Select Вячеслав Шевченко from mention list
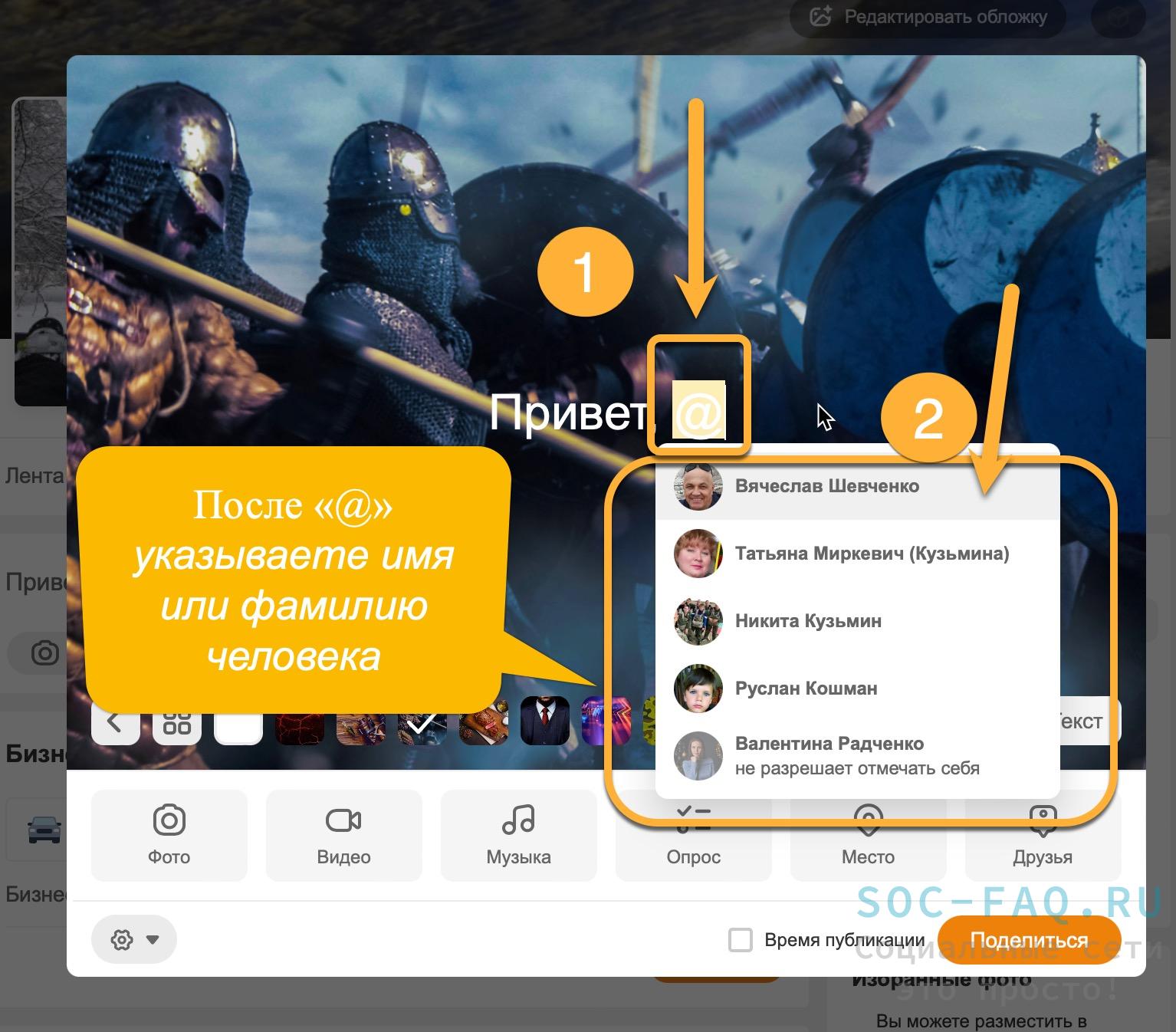Image resolution: width=1176 pixels, height=1032 pixels. [x=826, y=486]
